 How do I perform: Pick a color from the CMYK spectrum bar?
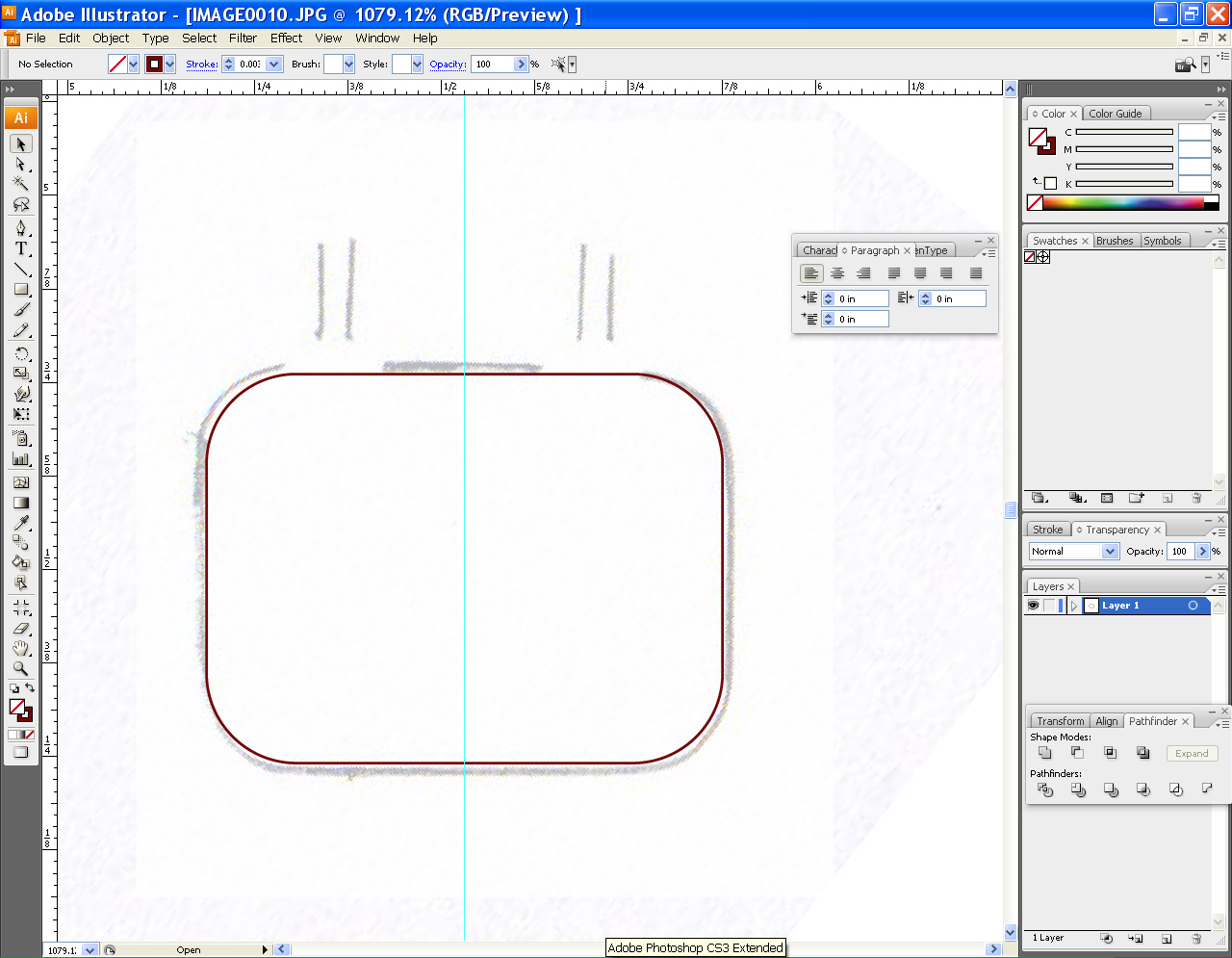pos(1121,203)
